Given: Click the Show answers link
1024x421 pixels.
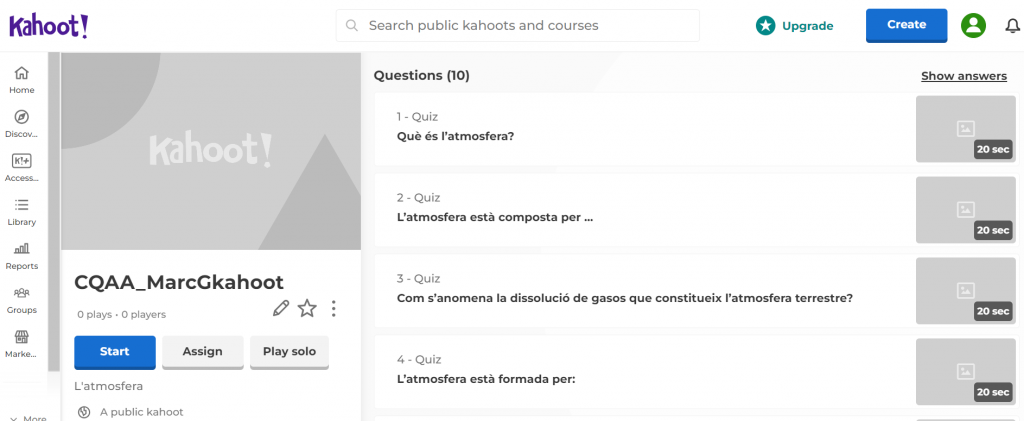Looking at the screenshot, I should [x=963, y=76].
